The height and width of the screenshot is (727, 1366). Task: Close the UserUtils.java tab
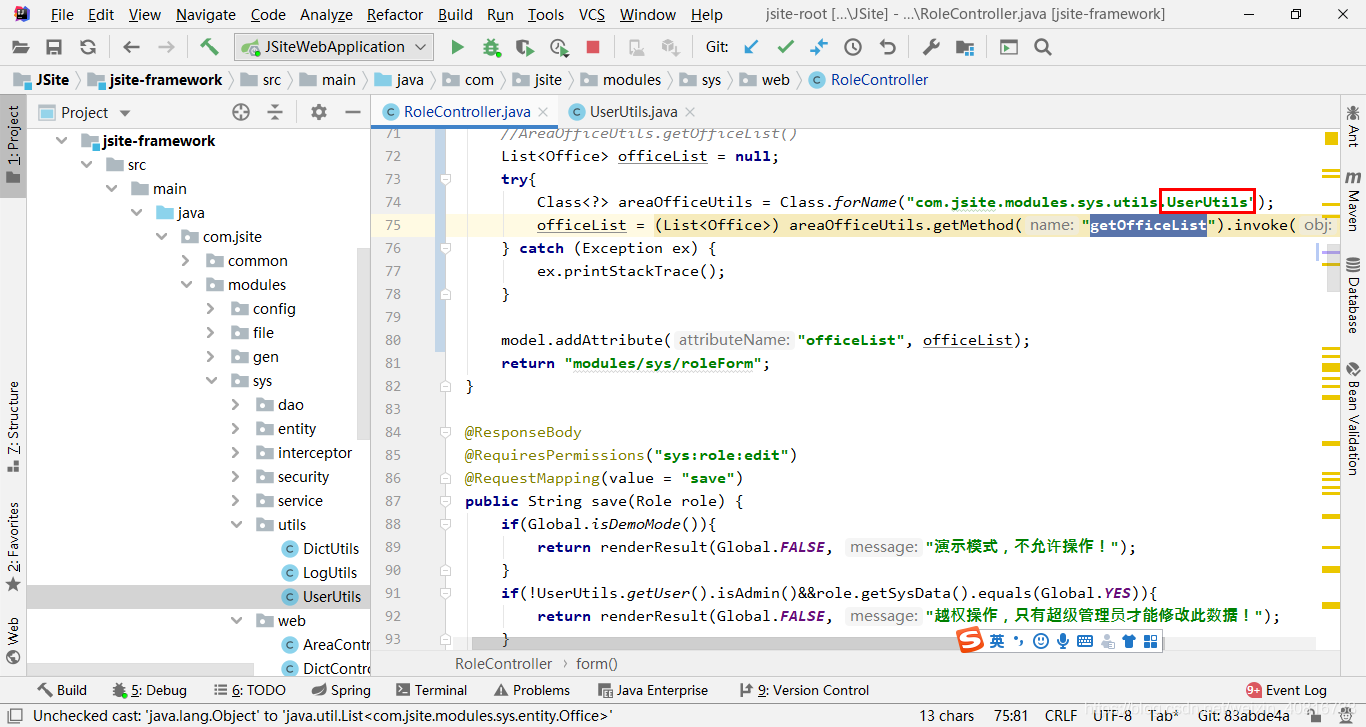tap(689, 112)
